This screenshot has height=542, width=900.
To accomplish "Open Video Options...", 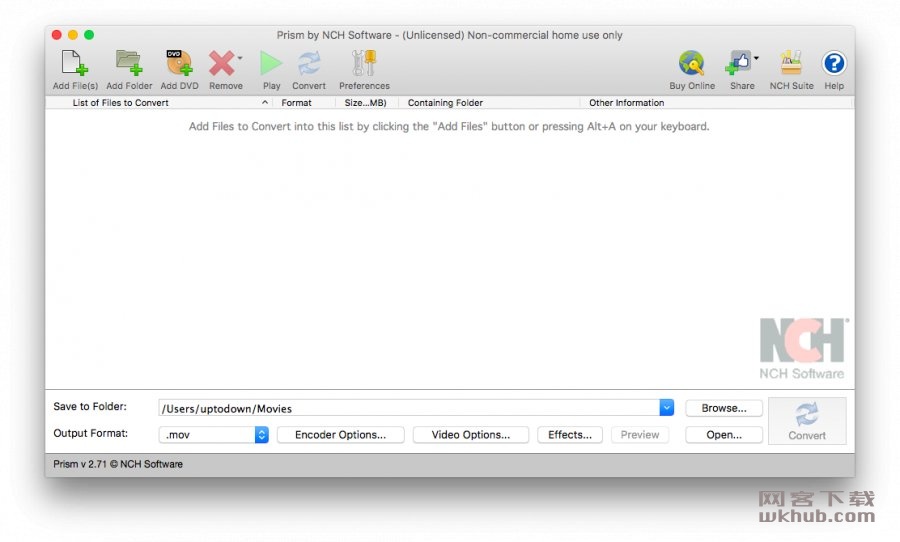I will click(471, 435).
